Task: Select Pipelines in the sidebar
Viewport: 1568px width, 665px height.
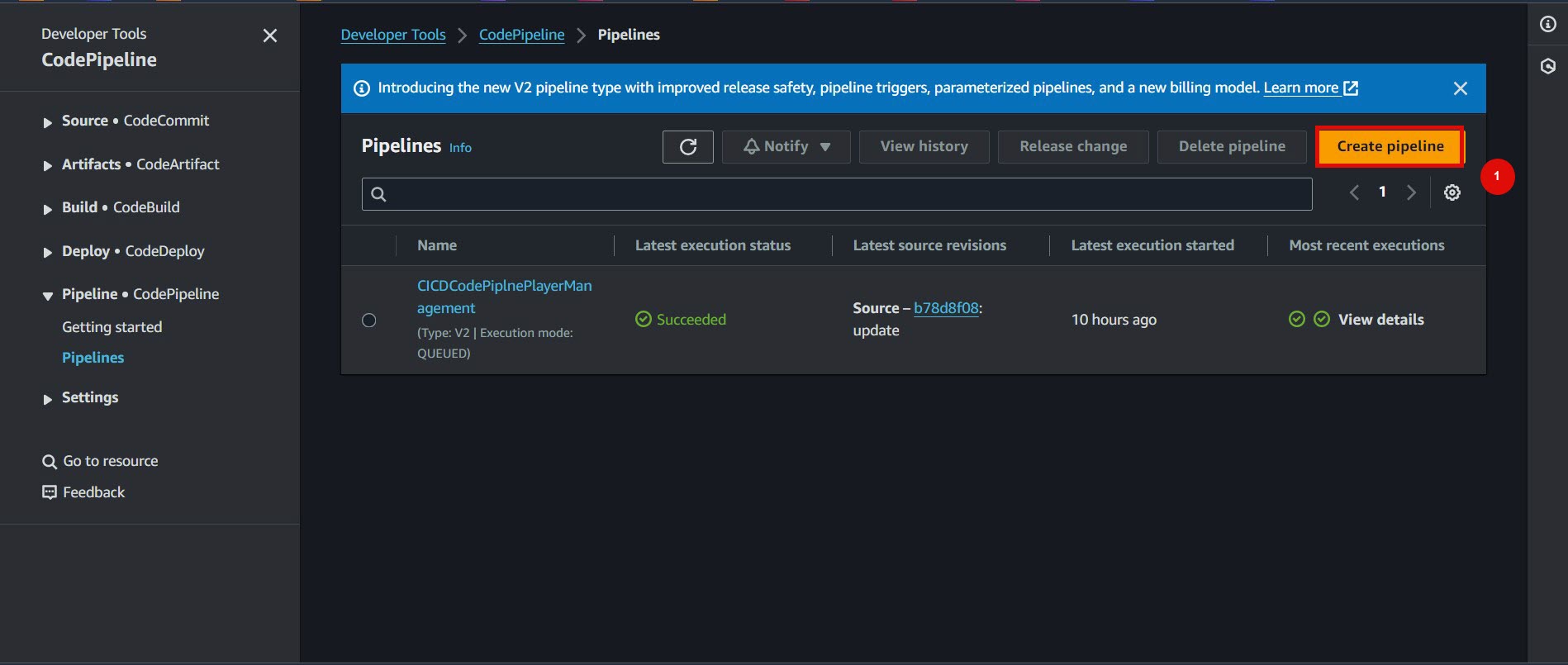Action: click(x=93, y=358)
